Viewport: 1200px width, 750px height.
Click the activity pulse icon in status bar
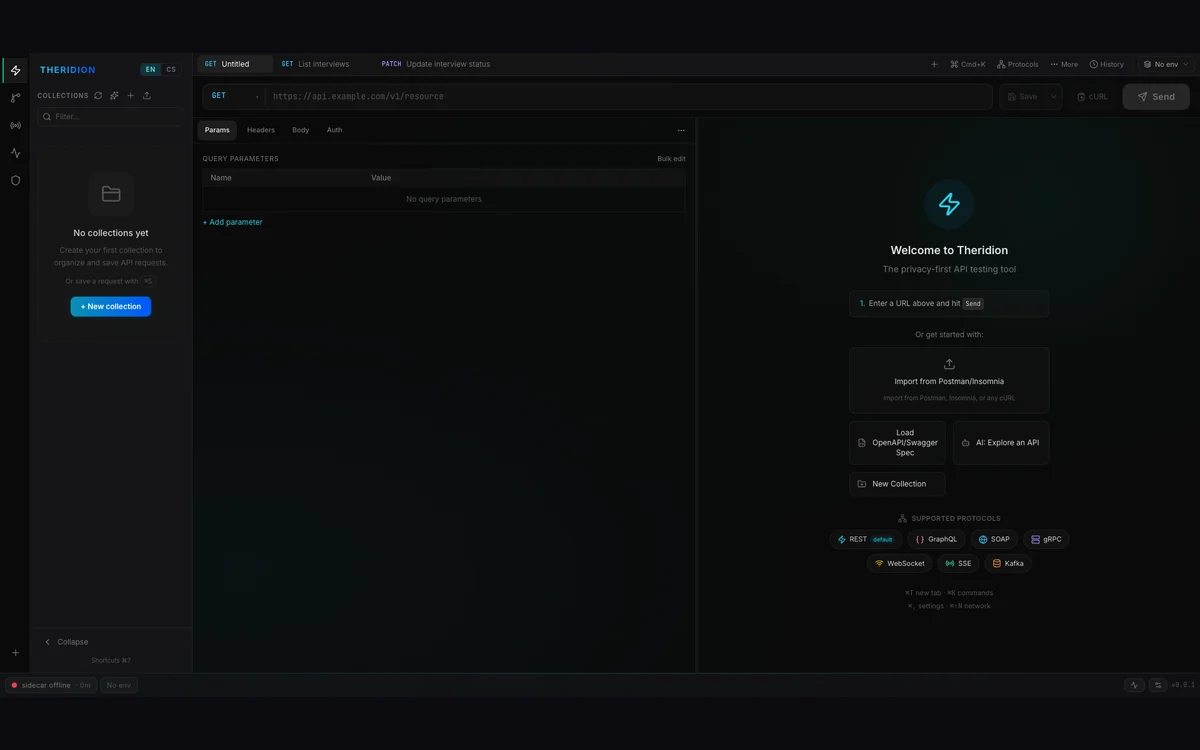point(1134,685)
